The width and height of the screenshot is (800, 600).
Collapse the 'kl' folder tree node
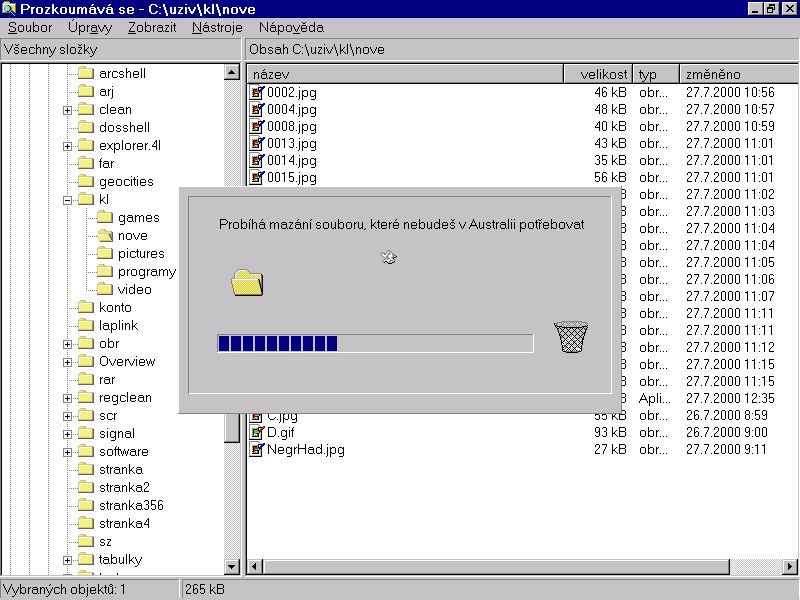pyautogui.click(x=68, y=200)
